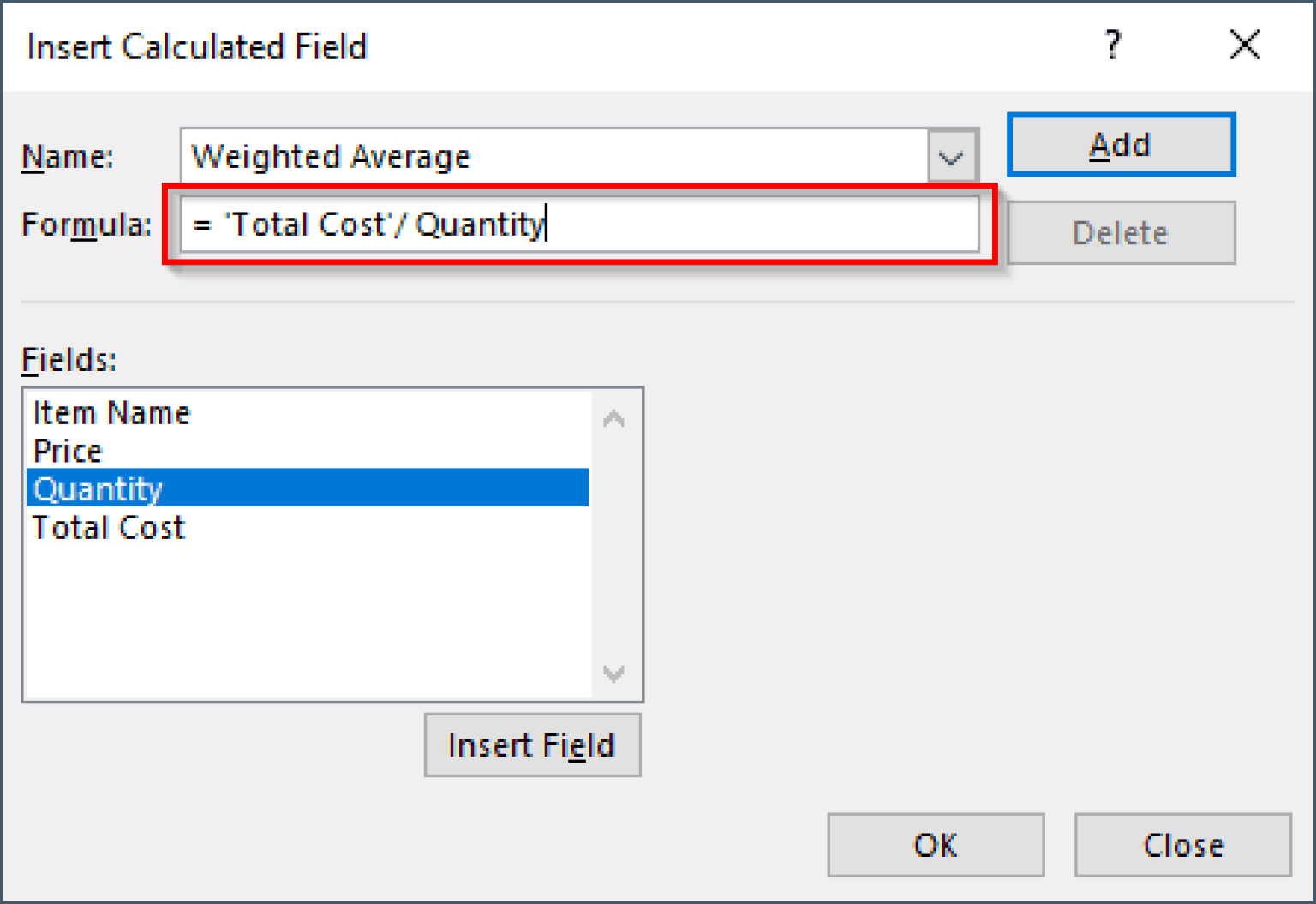Click the Help question mark icon
Image resolution: width=1316 pixels, height=904 pixels.
1111,45
